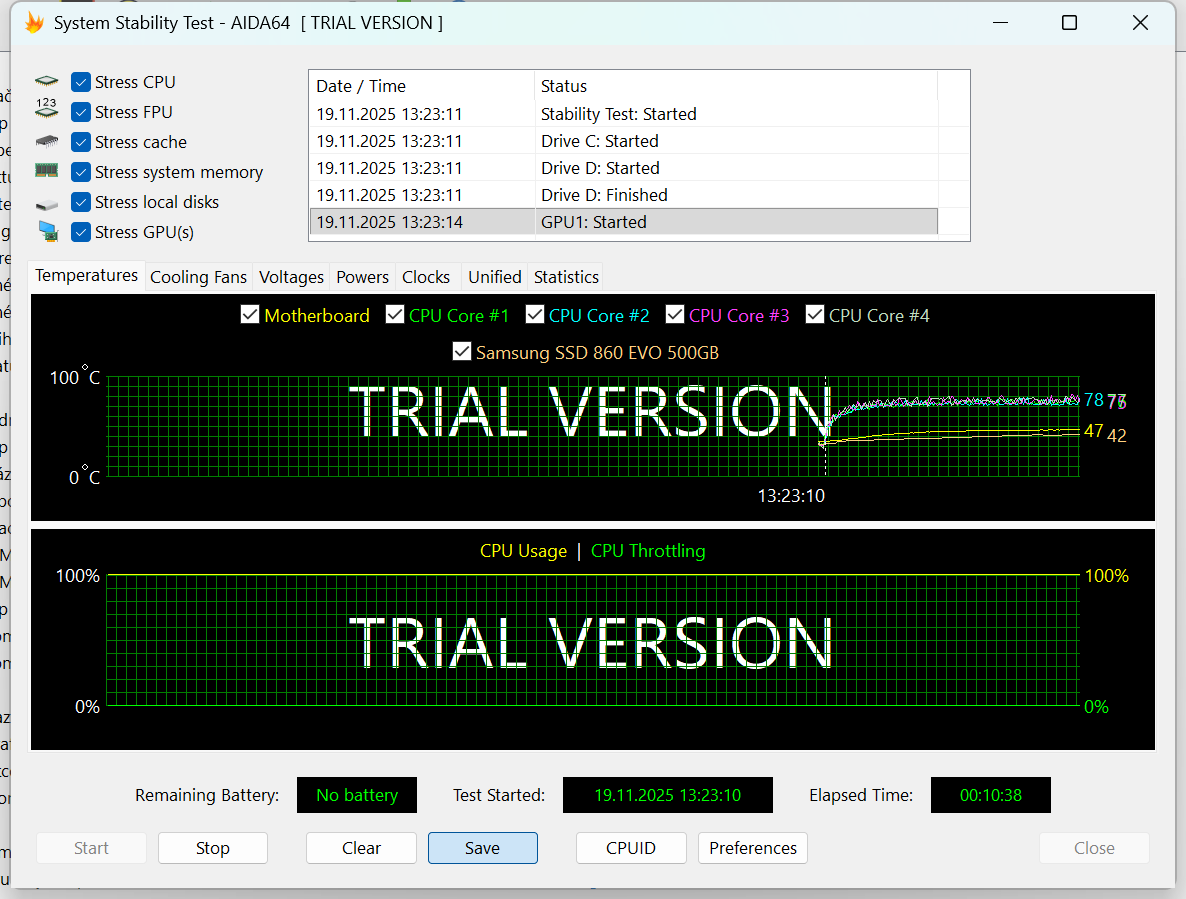Stop the running stability test
Viewport: 1186px width, 899px height.
(x=212, y=848)
